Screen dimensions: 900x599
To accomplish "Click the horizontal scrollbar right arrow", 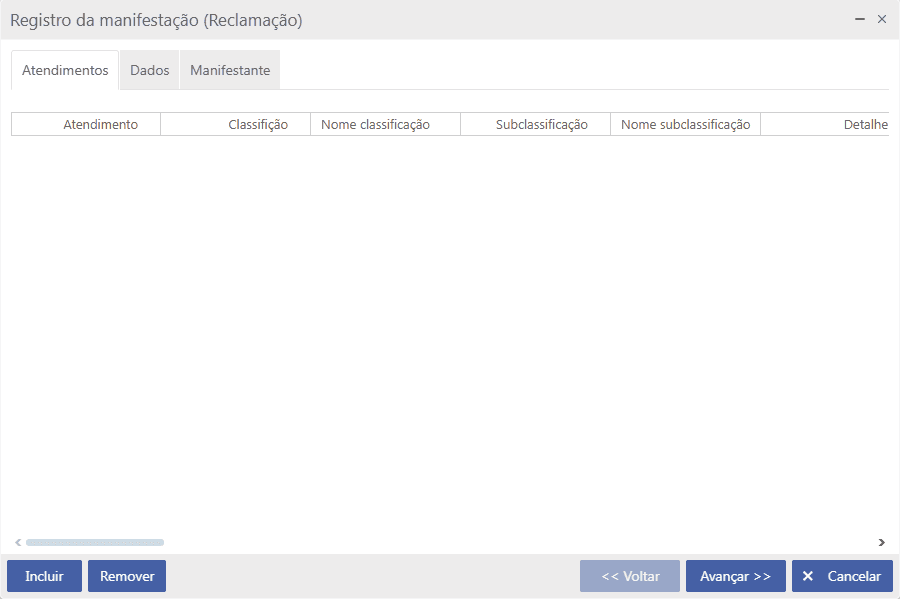I will pos(882,542).
